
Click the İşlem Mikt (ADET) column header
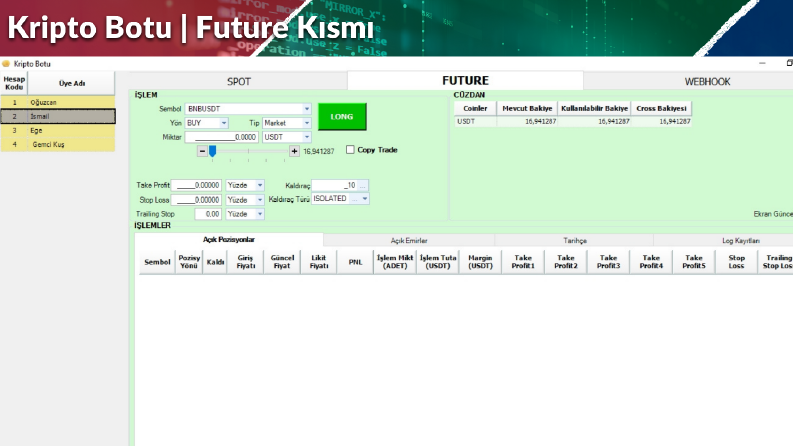tap(395, 262)
